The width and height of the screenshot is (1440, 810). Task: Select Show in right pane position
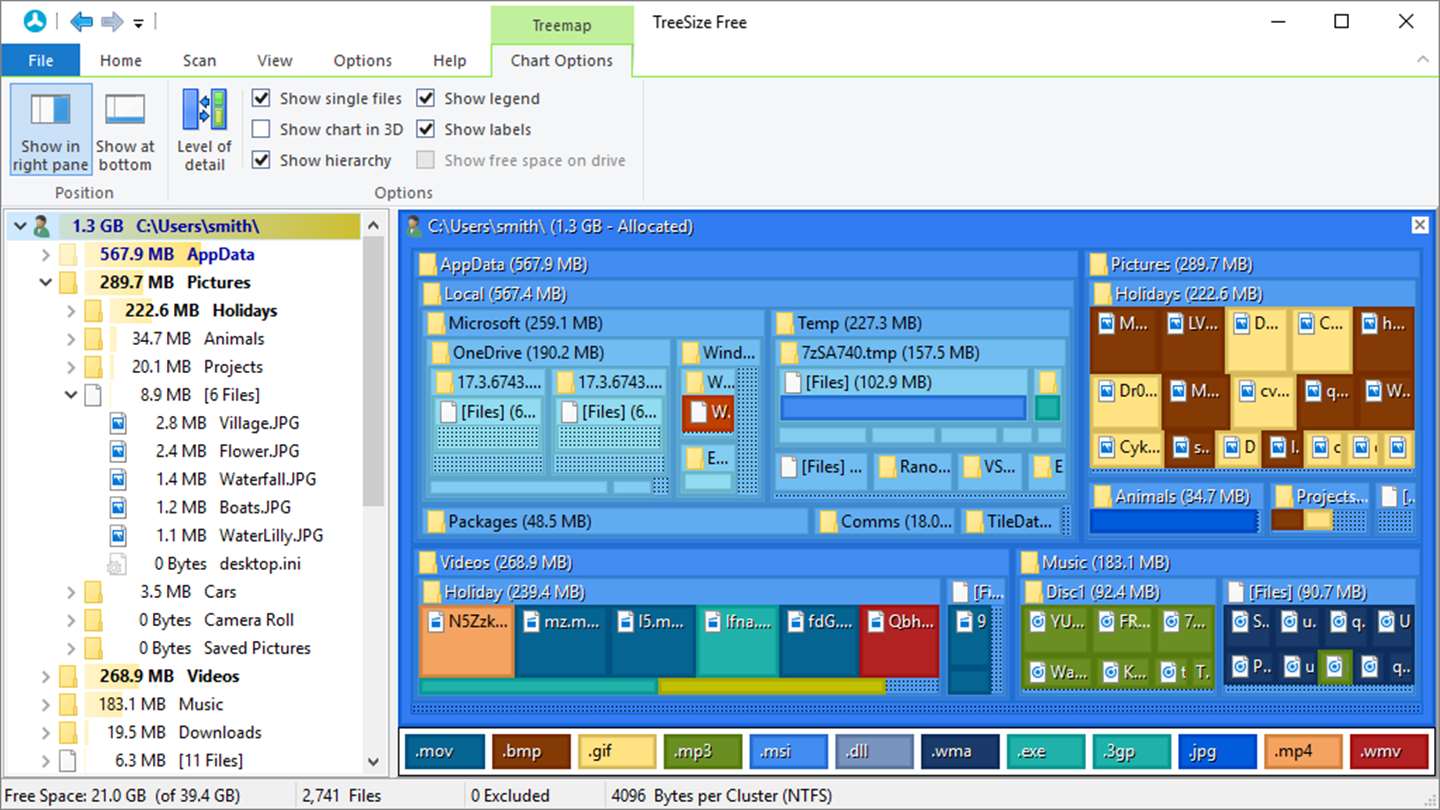coord(51,130)
